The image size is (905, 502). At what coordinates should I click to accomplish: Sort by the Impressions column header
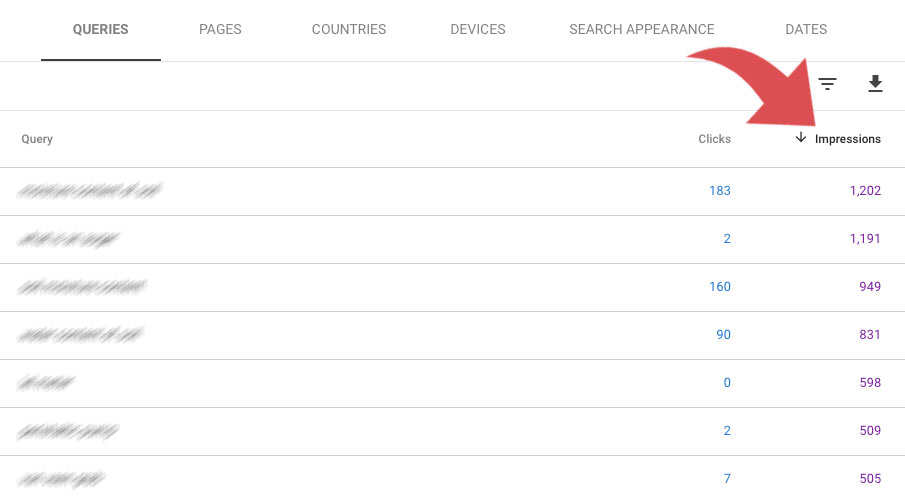tap(847, 139)
